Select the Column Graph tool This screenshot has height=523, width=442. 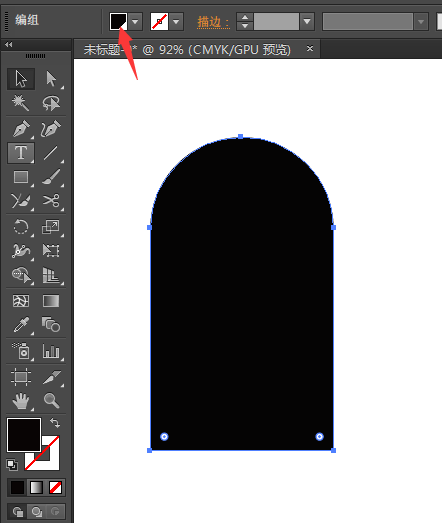pos(51,351)
